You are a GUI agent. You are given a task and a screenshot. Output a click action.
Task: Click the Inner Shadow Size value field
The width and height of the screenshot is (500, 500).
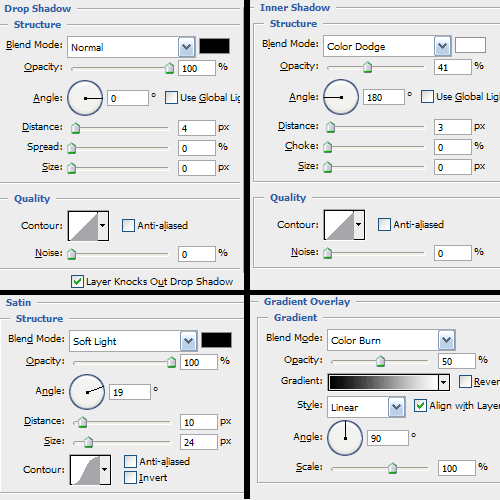coord(453,167)
